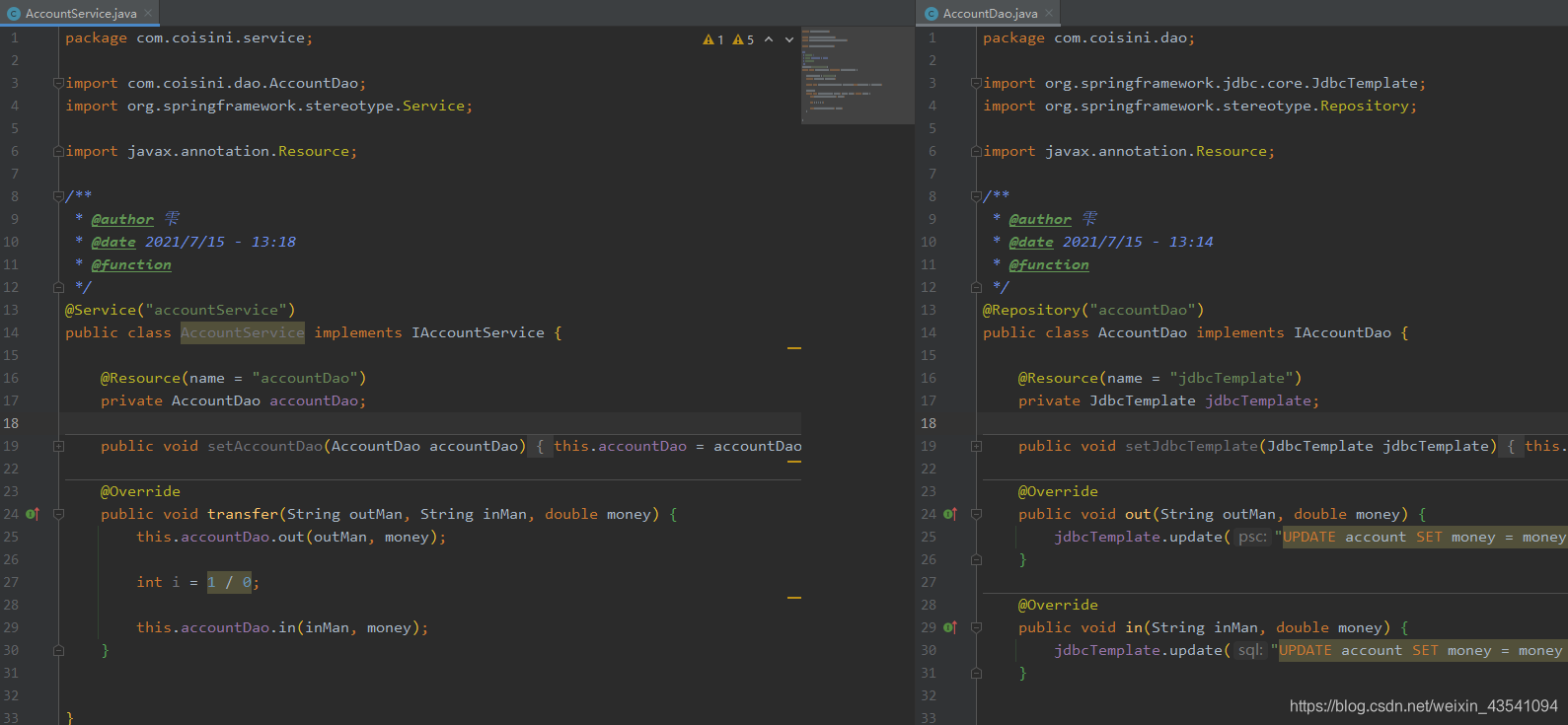The height and width of the screenshot is (725, 1568).
Task: Collapse javax.annotation import fold in AccountService.java
Action: pyautogui.click(x=58, y=151)
